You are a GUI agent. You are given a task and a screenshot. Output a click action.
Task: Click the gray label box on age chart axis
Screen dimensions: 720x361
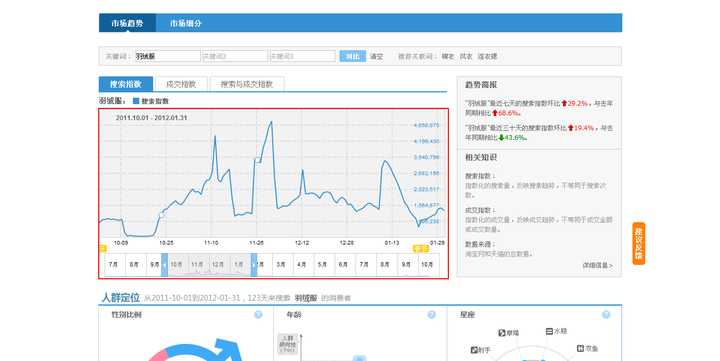(x=287, y=344)
